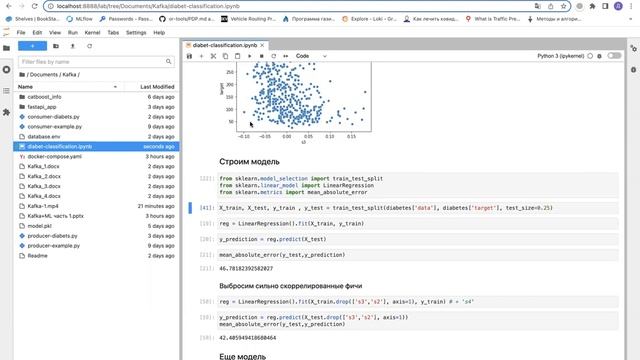The image size is (640, 360).
Task: Close the diabet-classification.ipynb tab
Action: pyautogui.click(x=262, y=45)
